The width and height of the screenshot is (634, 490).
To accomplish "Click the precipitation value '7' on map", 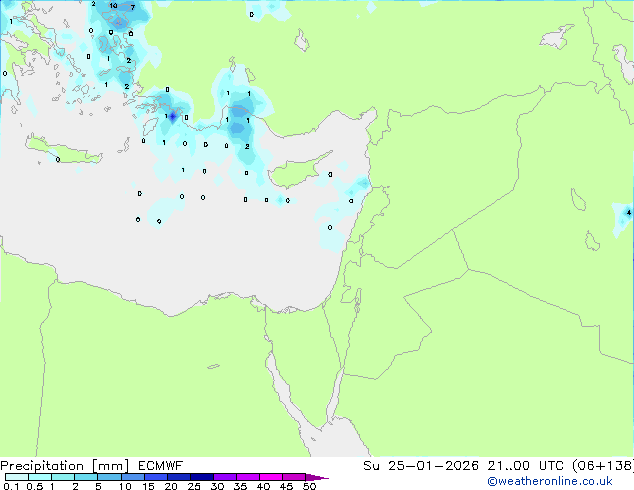I will click(133, 7).
